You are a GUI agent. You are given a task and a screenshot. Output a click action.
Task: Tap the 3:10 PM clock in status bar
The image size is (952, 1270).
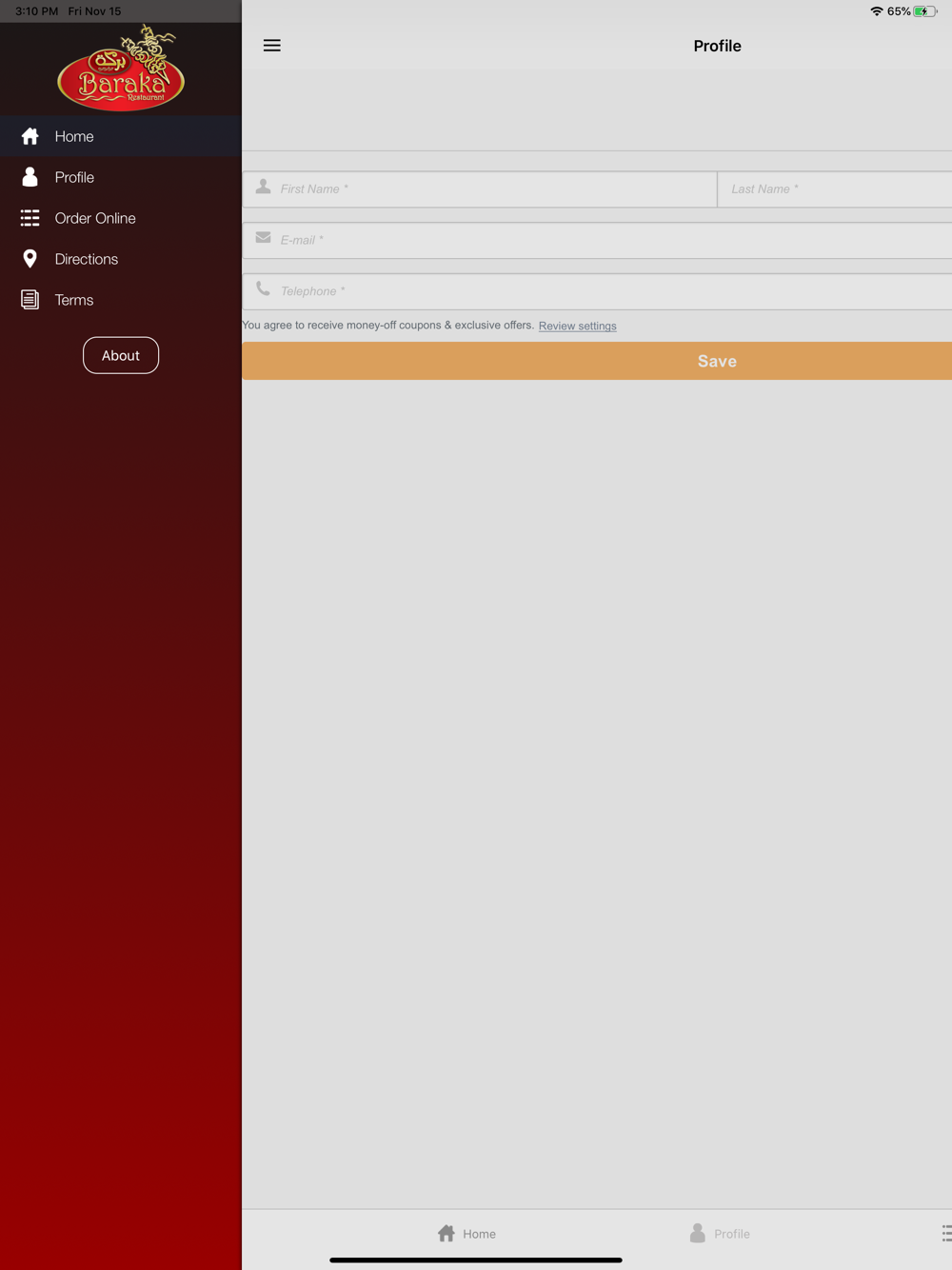[37, 11]
